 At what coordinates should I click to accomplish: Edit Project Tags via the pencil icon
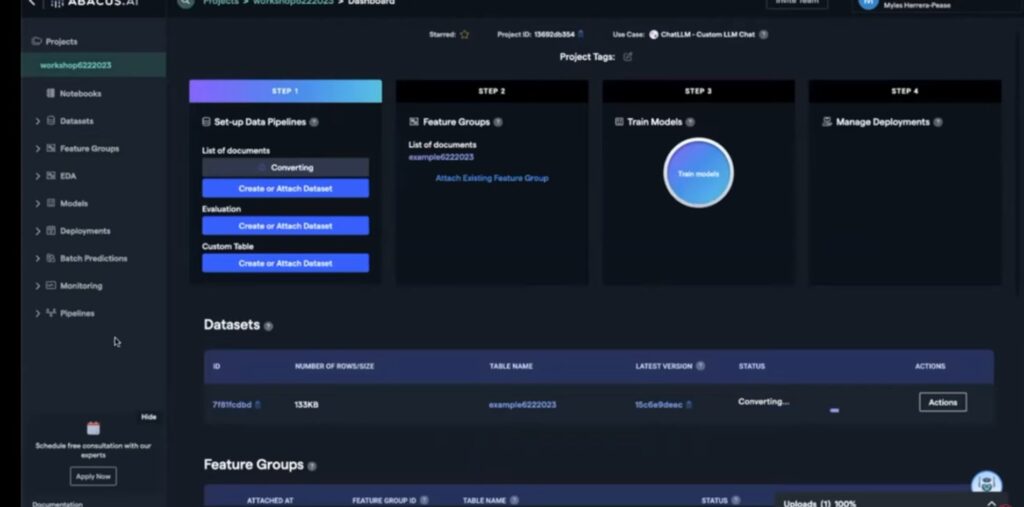pos(628,57)
